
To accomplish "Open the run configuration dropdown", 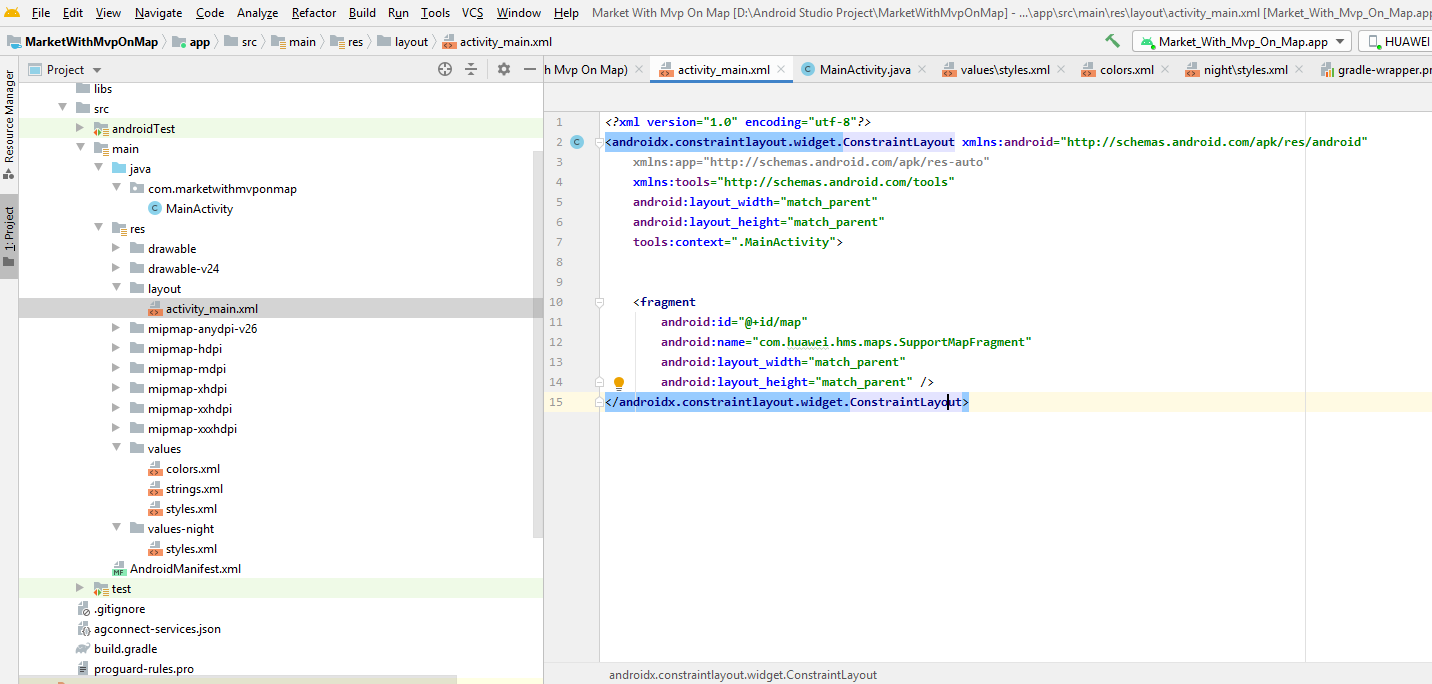I will click(1242, 41).
